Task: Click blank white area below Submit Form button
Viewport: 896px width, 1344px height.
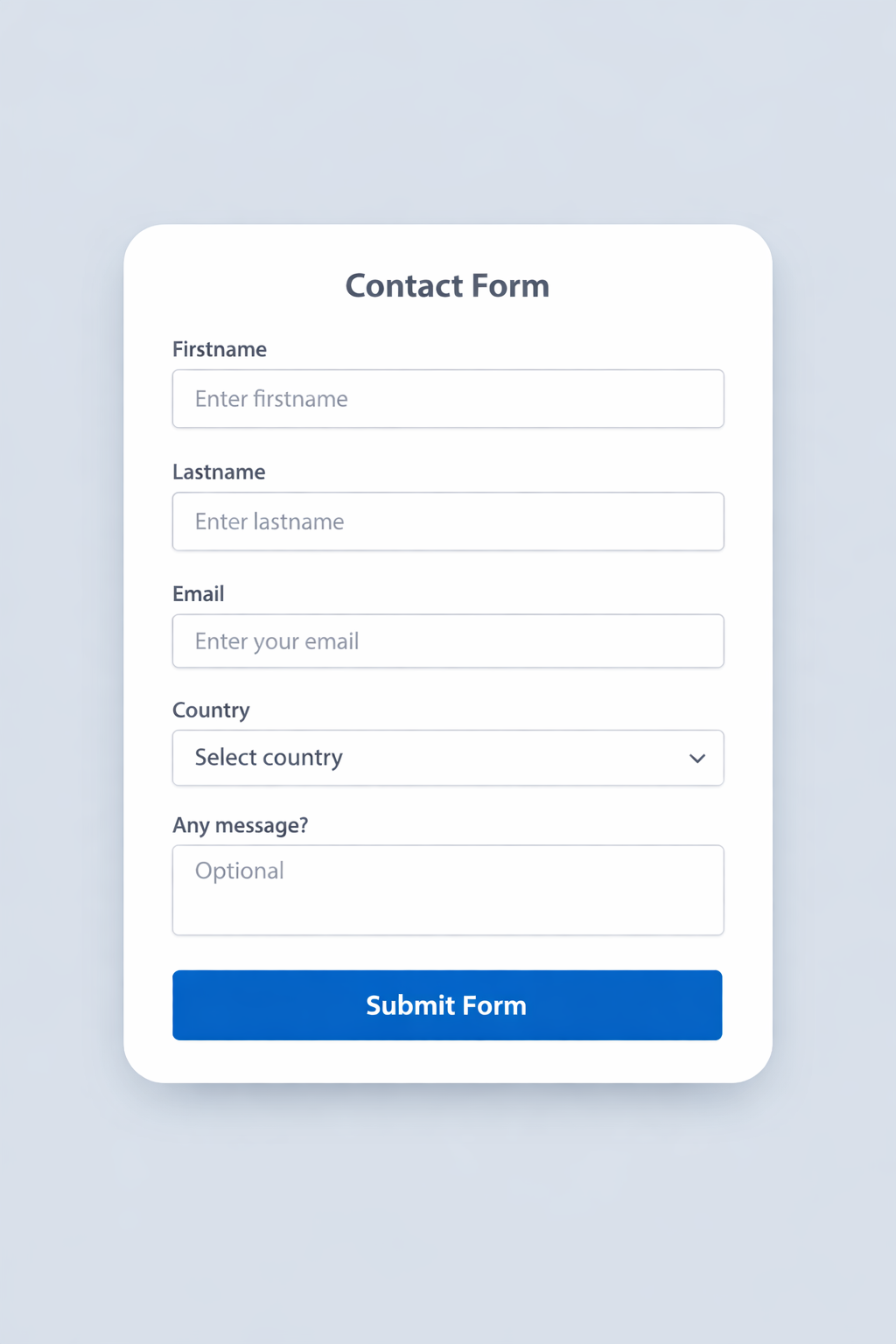Action: pos(447,1060)
